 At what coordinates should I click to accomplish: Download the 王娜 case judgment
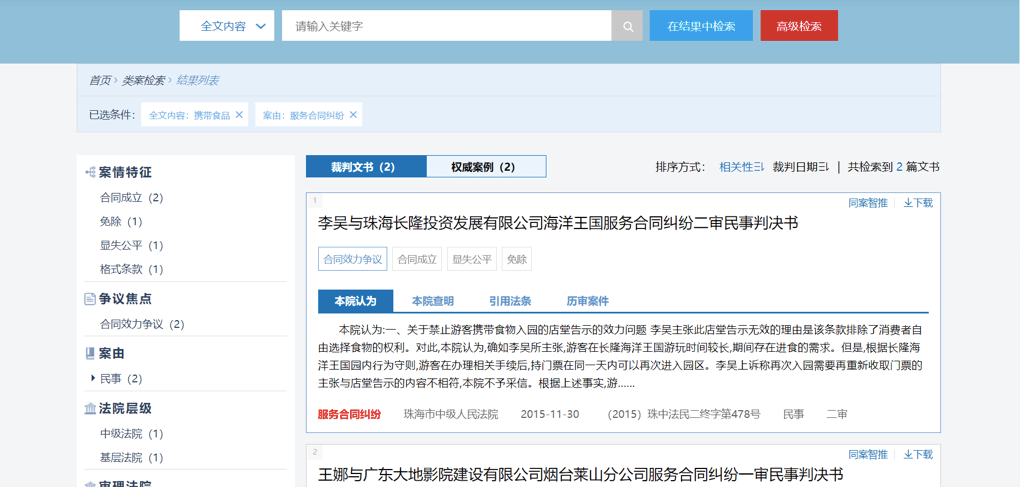(918, 454)
